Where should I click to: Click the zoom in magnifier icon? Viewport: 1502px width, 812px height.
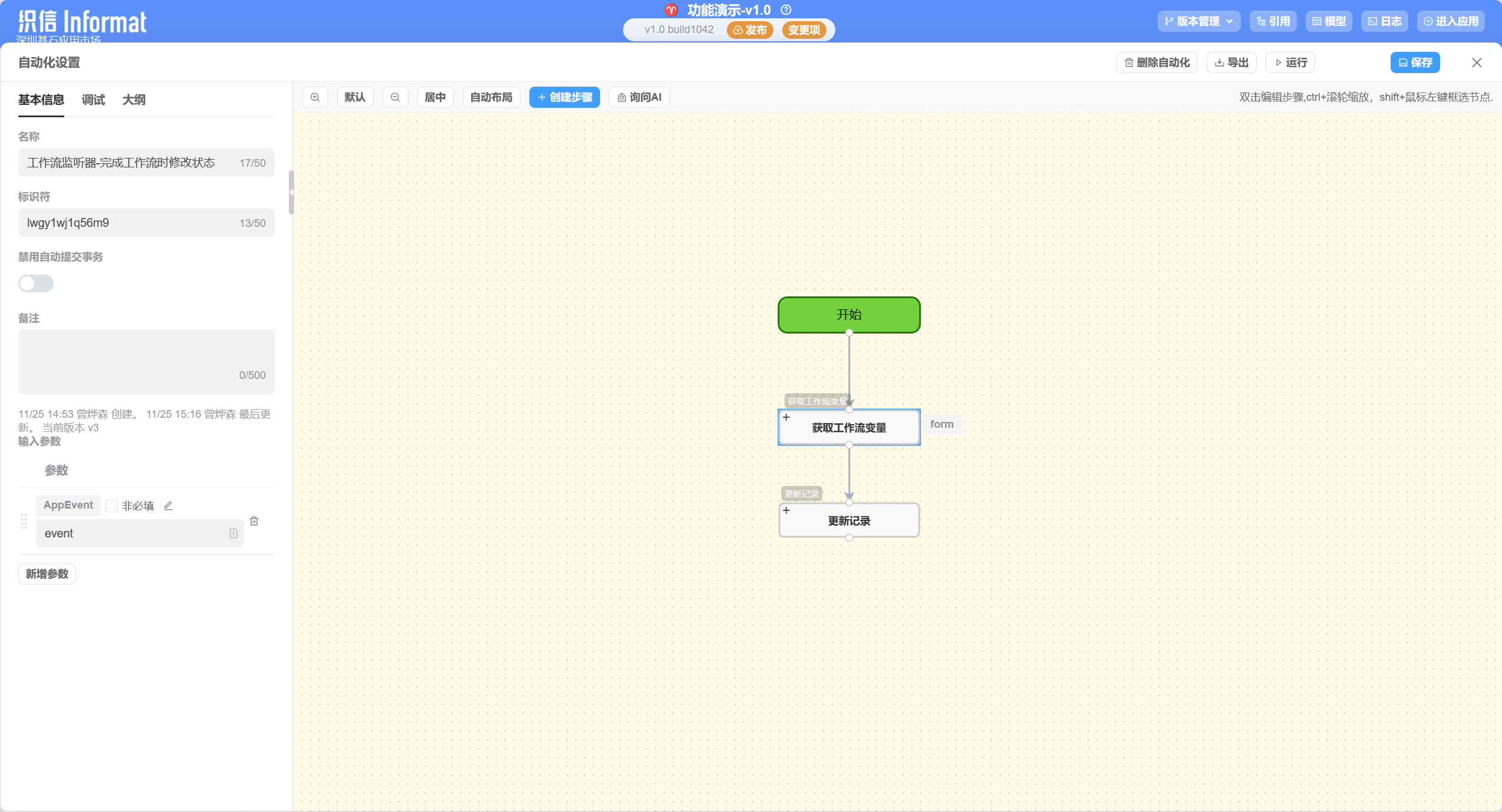click(315, 97)
